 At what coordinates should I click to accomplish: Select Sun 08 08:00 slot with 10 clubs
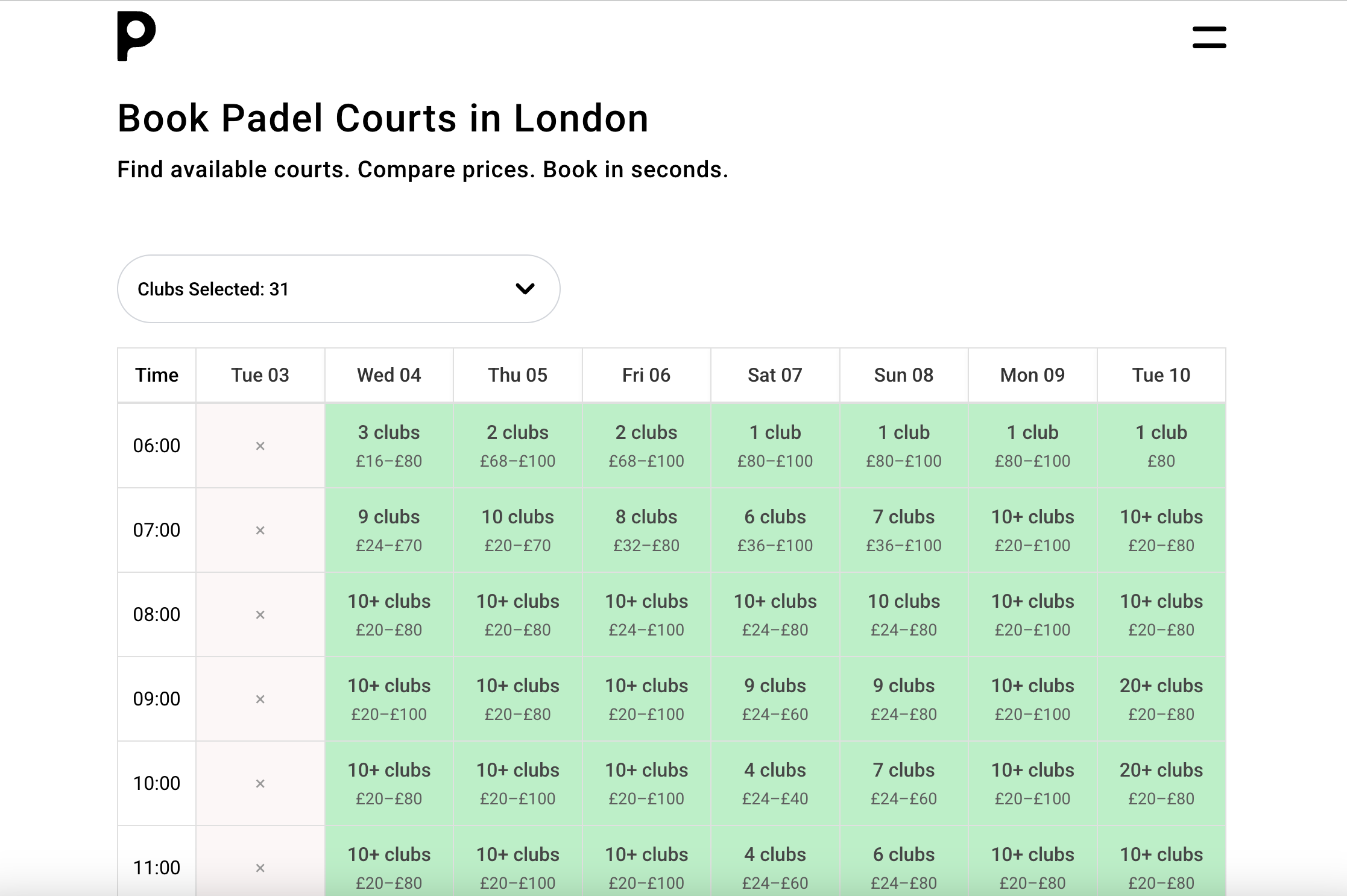pos(904,615)
